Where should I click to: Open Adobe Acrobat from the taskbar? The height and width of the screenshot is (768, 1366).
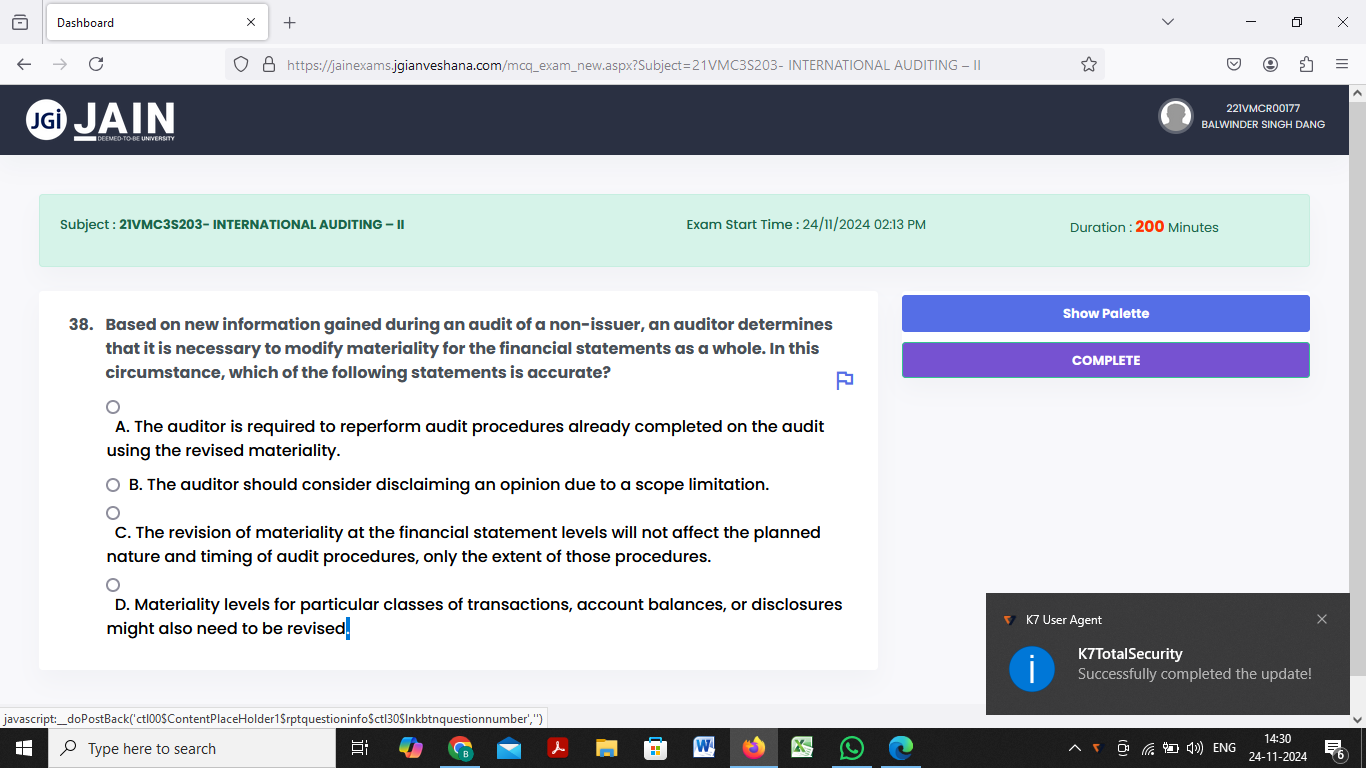[x=558, y=748]
